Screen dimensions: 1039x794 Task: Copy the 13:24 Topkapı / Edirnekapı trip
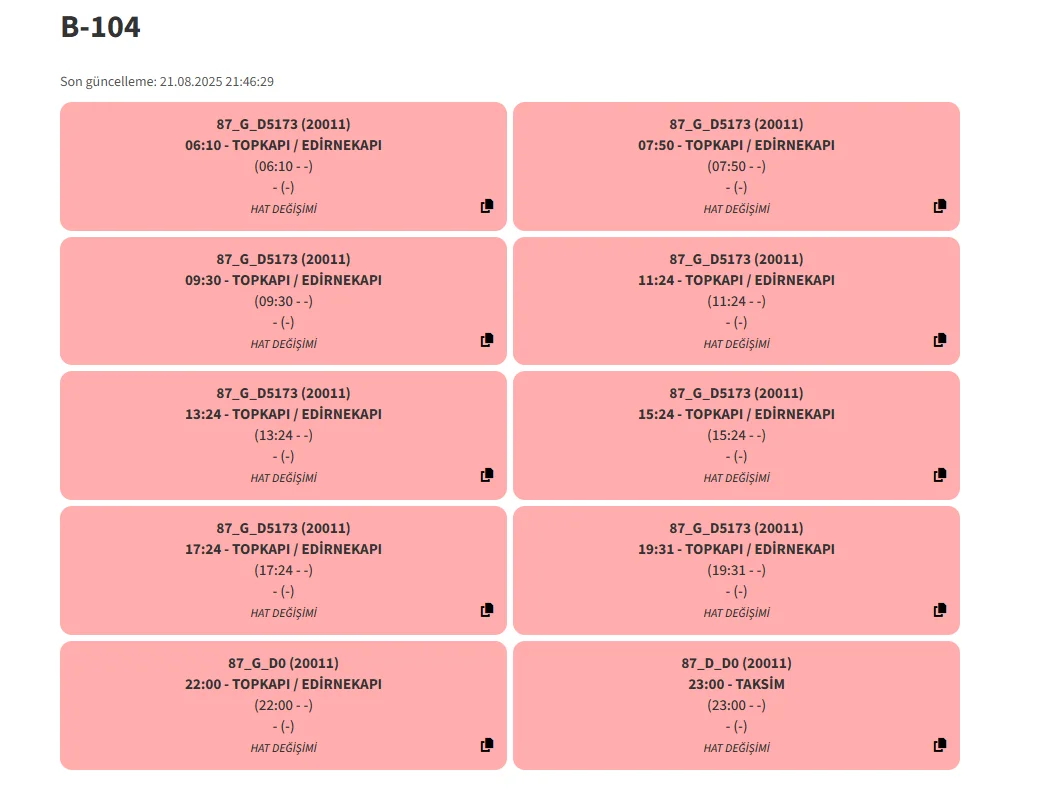pyautogui.click(x=487, y=475)
